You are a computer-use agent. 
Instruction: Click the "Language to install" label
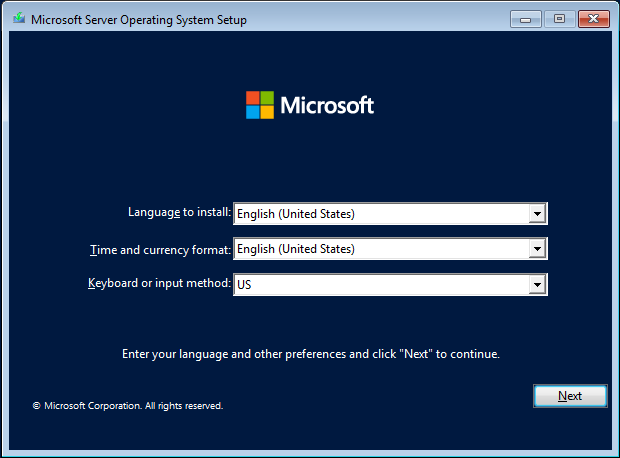[179, 212]
